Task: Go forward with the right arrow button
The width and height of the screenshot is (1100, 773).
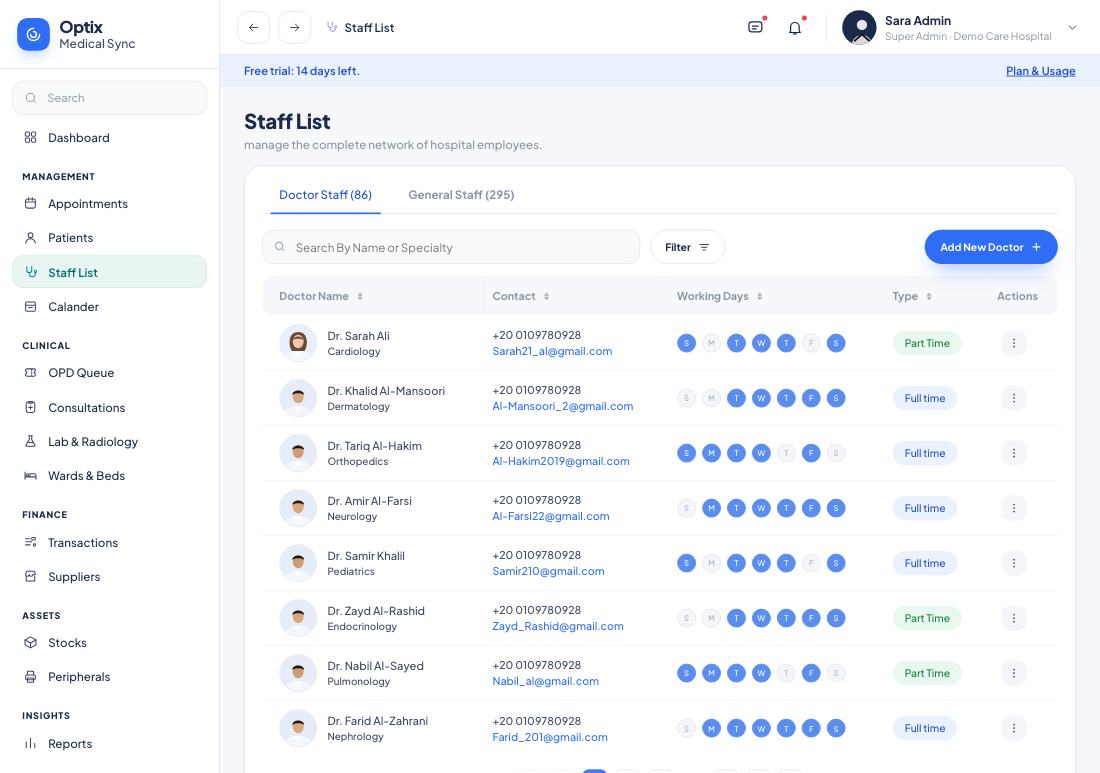Action: point(295,27)
